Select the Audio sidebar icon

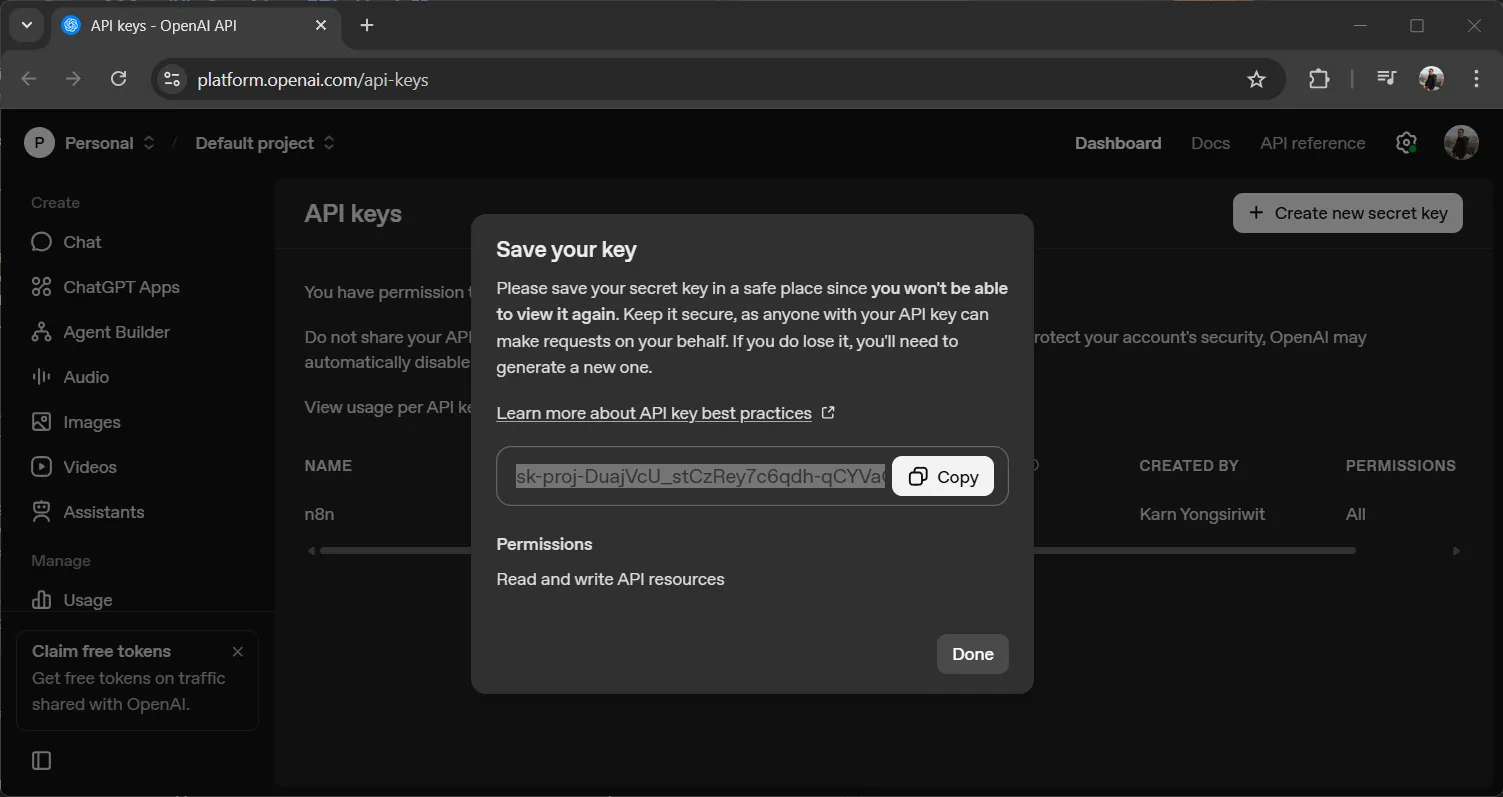click(x=41, y=377)
